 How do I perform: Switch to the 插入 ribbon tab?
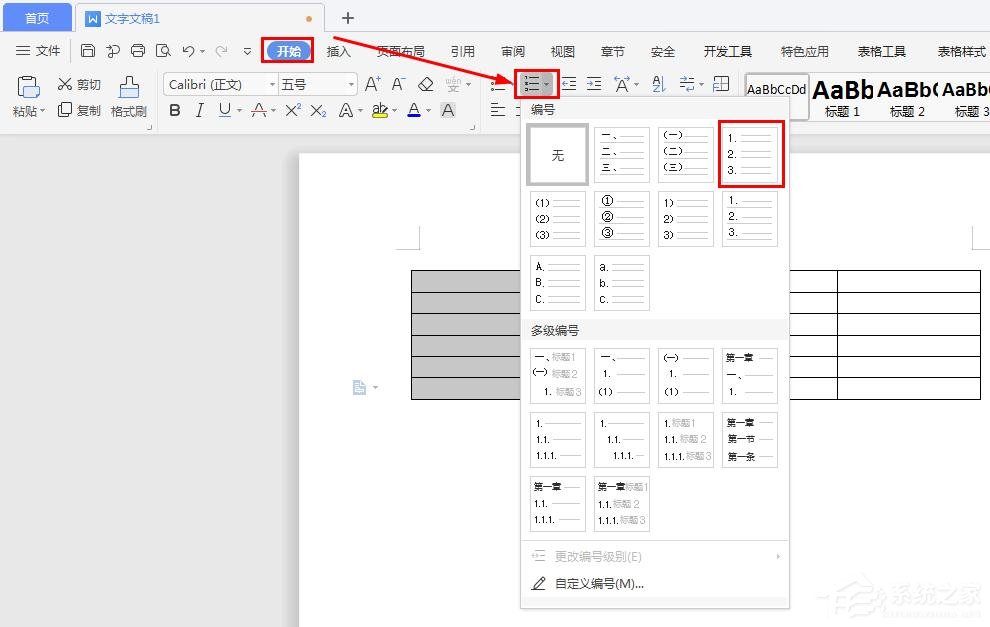pos(339,51)
